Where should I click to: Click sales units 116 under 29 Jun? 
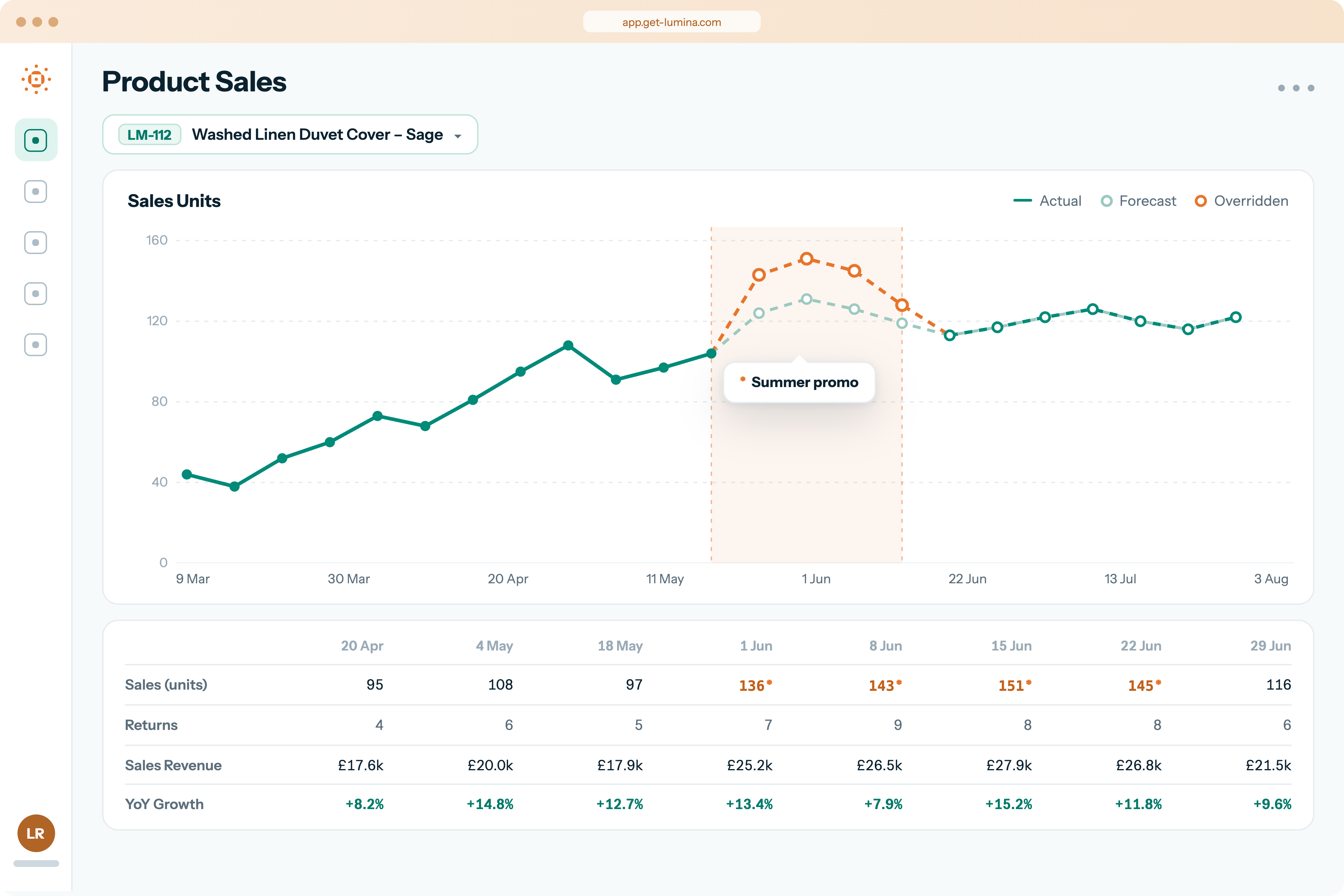(x=1278, y=685)
